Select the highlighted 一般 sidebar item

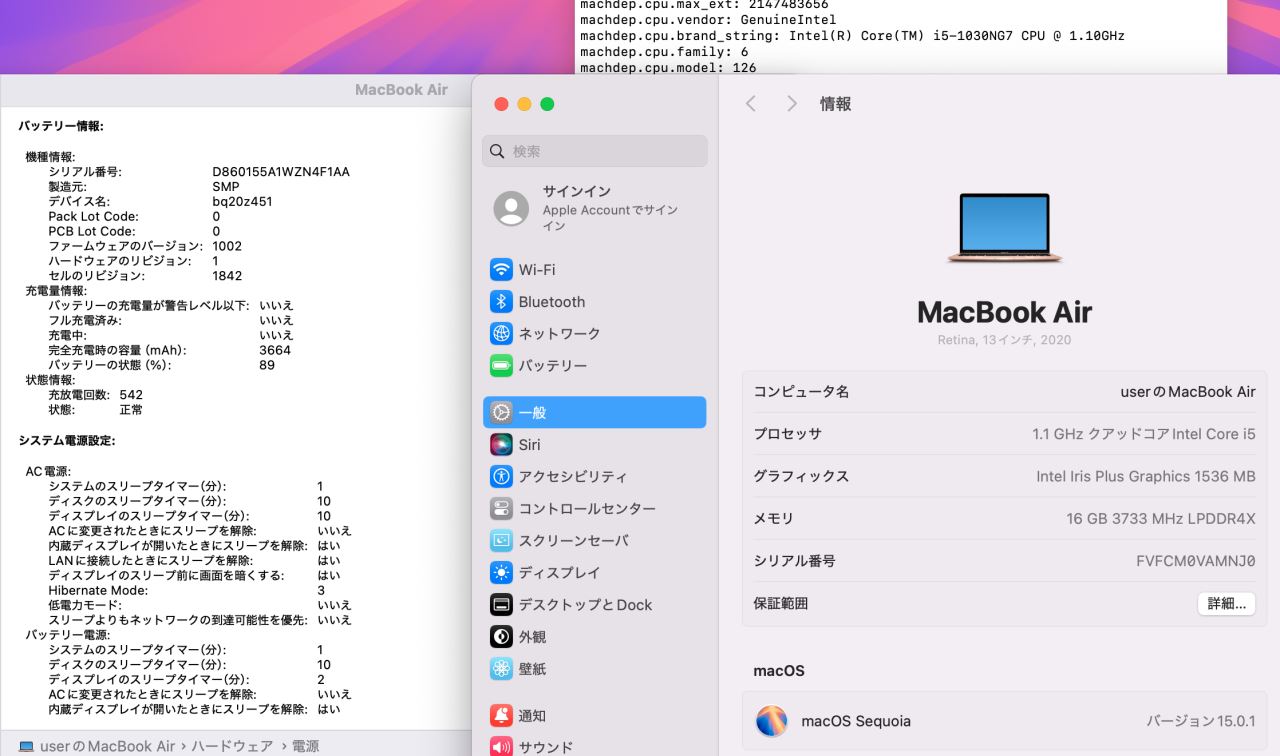[594, 412]
